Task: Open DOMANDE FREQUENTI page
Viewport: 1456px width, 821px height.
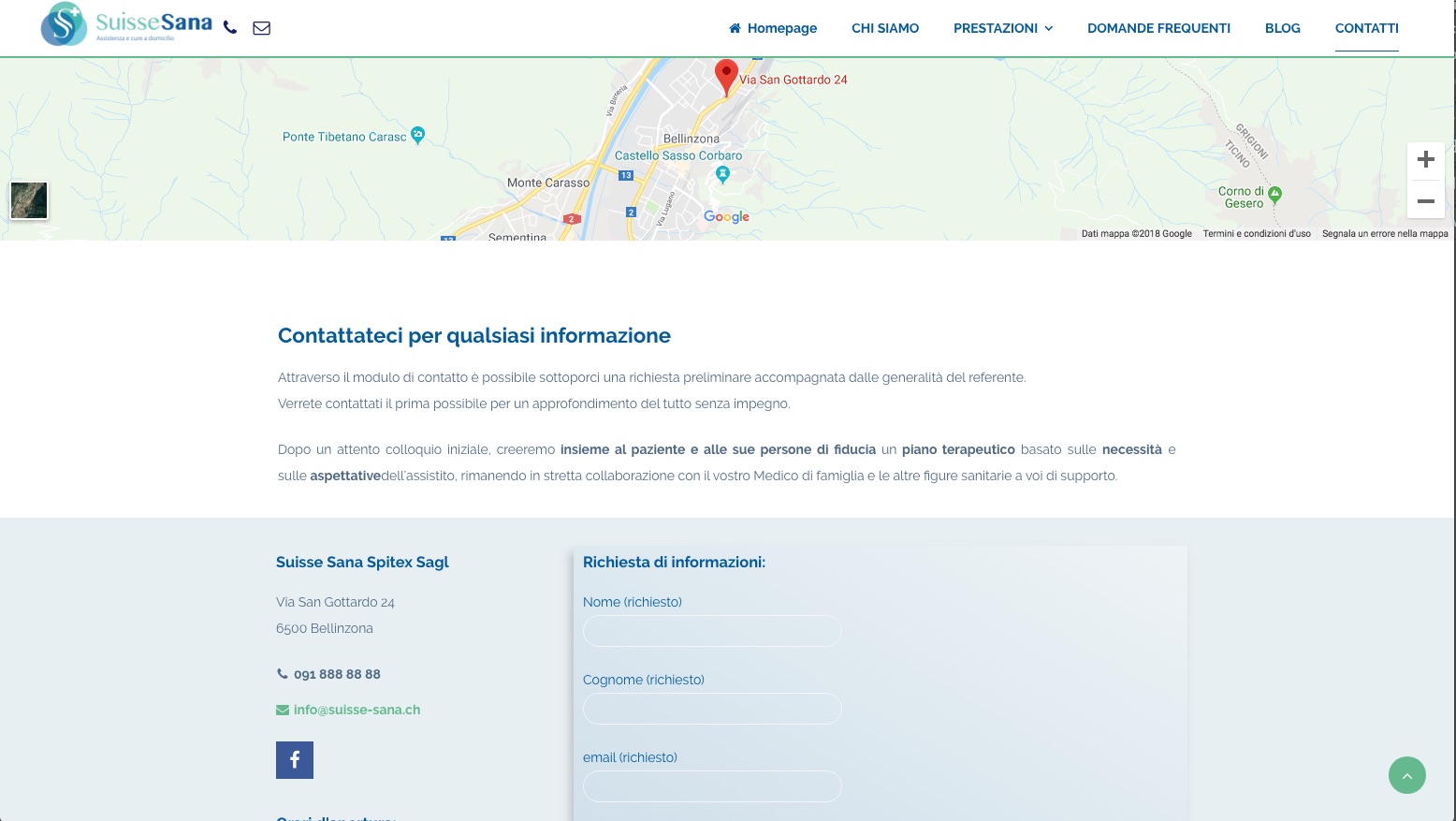Action: tap(1158, 28)
